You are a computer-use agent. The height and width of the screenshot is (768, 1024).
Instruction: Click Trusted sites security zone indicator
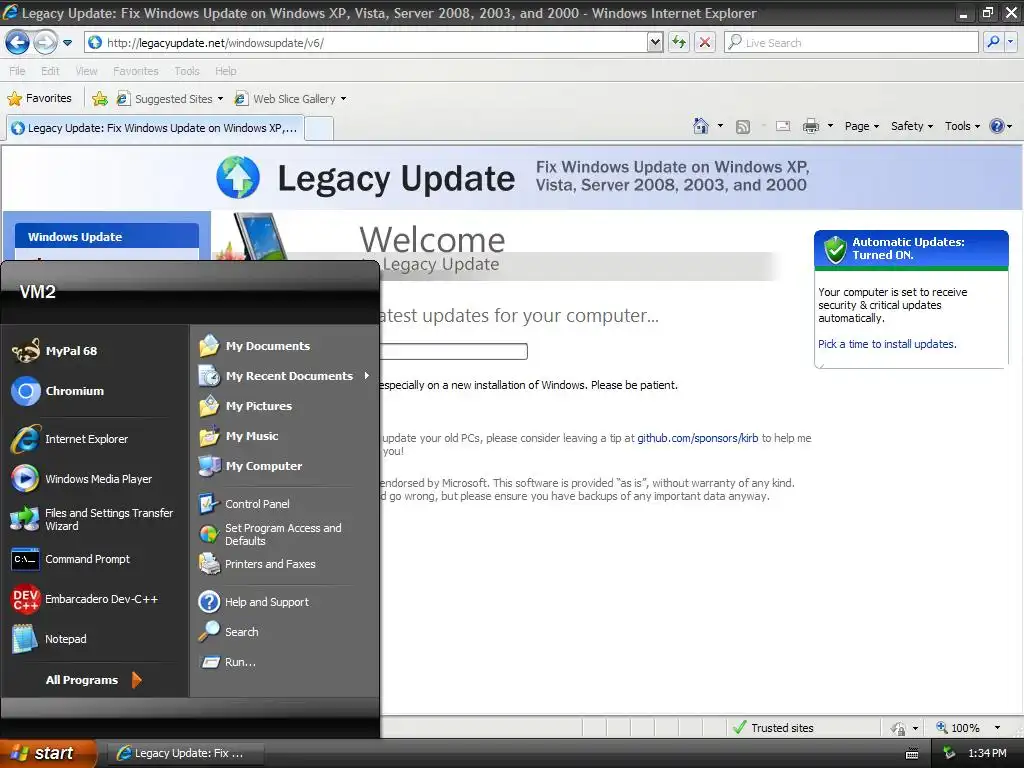(773, 728)
